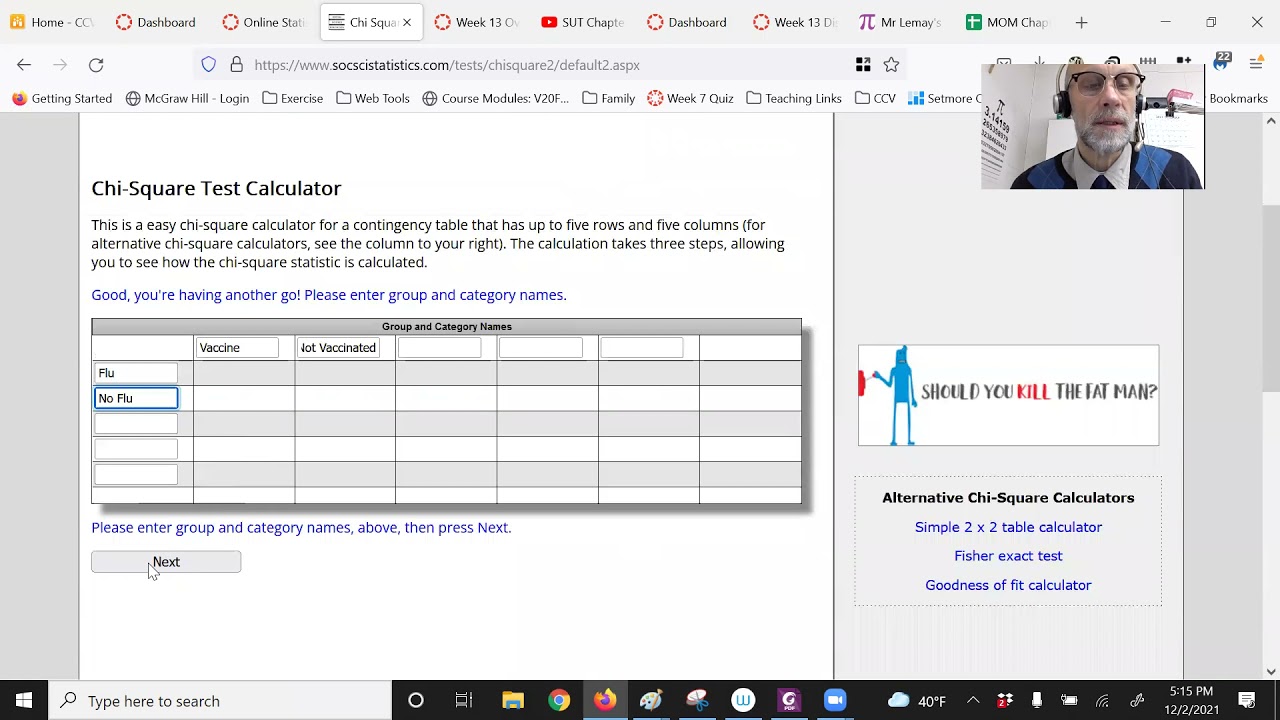Click the Cortana circle icon on taskbar
The image size is (1280, 720).
(416, 701)
